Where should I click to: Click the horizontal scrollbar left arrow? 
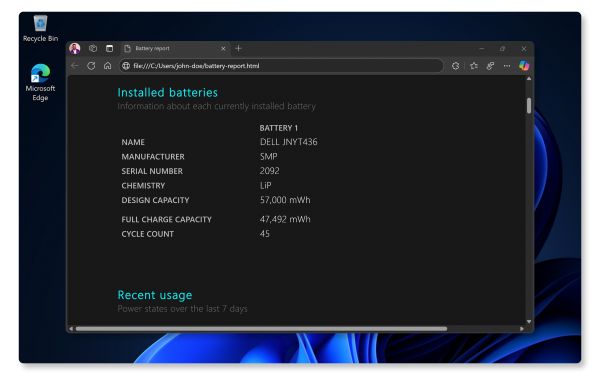(x=71, y=329)
